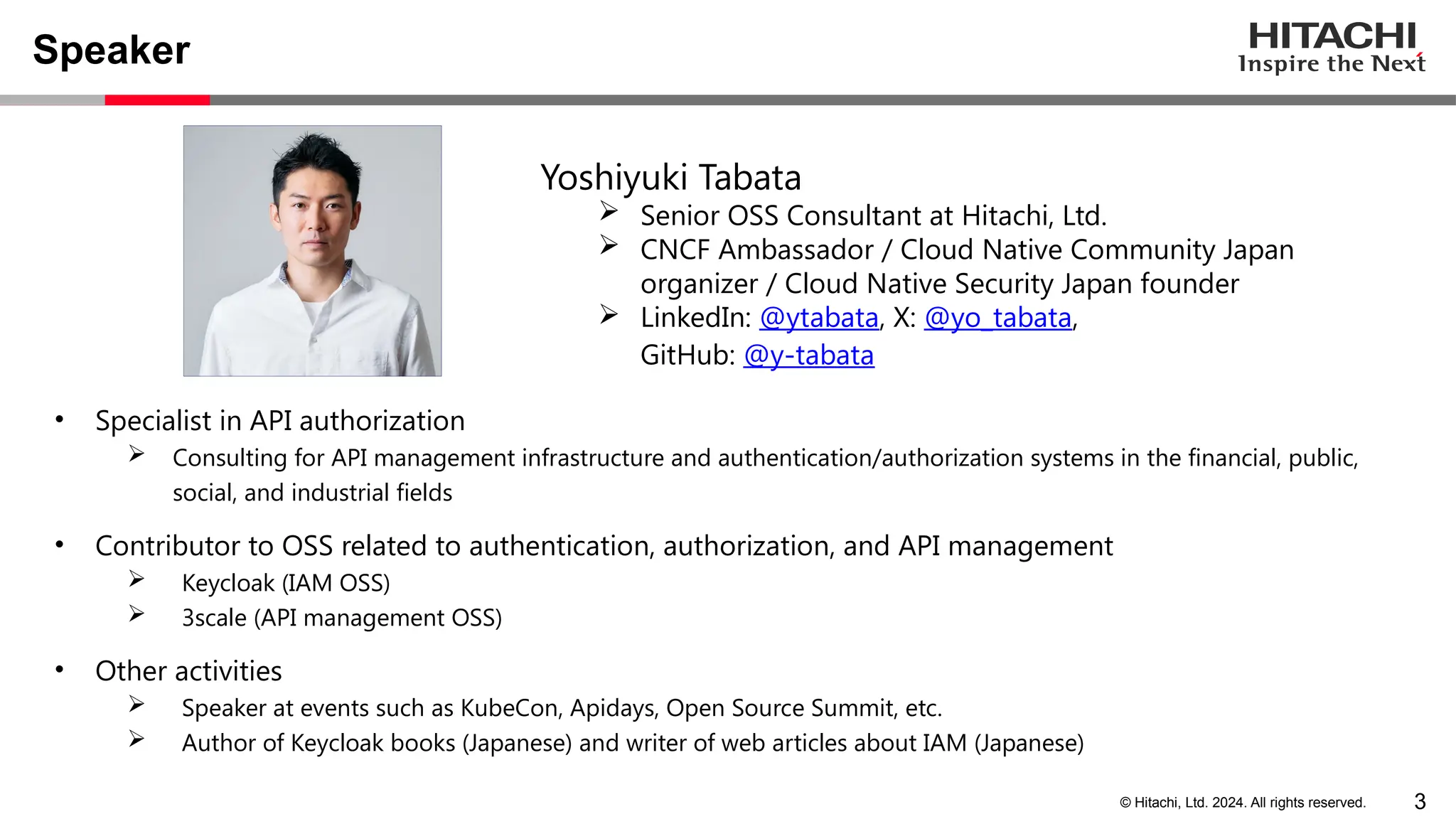Click the arrow bullet before '3scale'

pos(137,614)
